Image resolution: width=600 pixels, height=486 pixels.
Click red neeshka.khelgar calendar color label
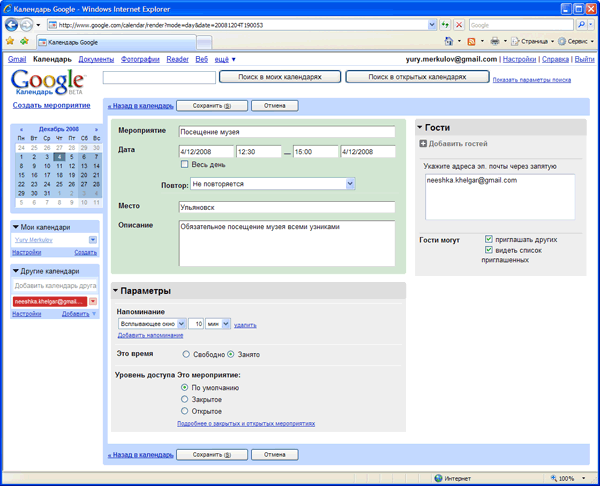pos(50,302)
